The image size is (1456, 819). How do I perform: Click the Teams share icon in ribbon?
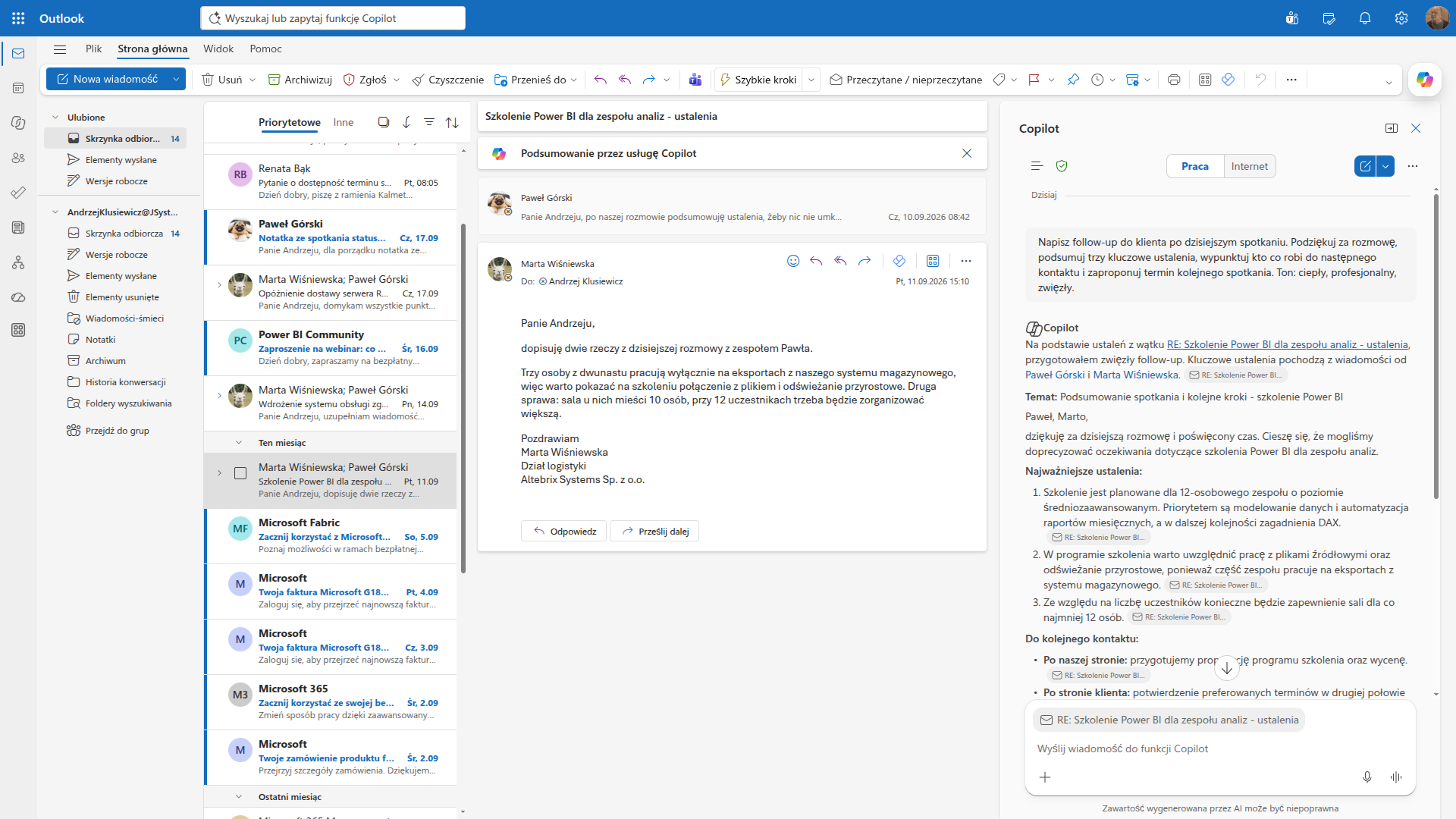pyautogui.click(x=695, y=80)
